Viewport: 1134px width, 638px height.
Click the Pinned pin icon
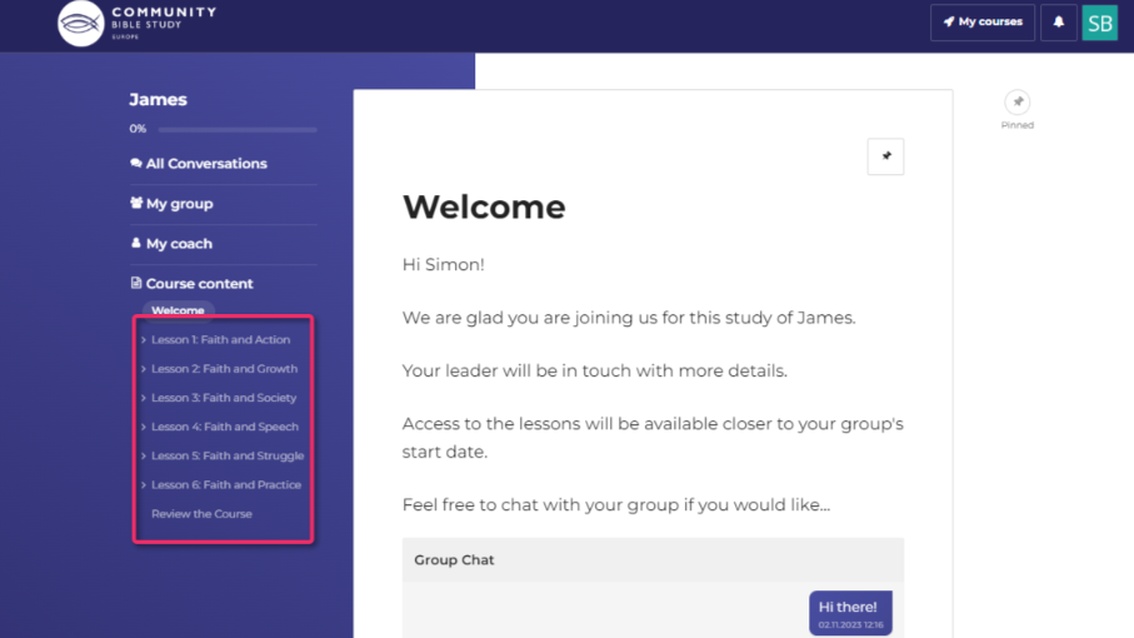1017,102
